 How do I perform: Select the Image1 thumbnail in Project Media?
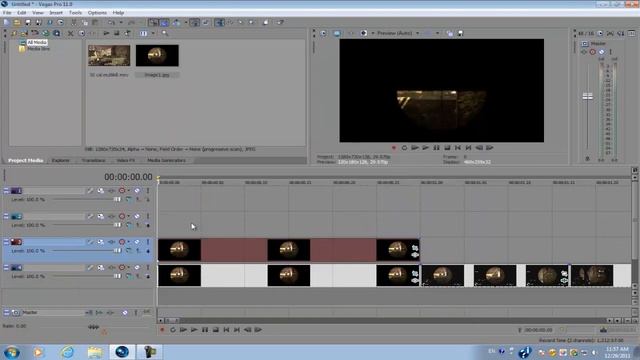[x=157, y=56]
